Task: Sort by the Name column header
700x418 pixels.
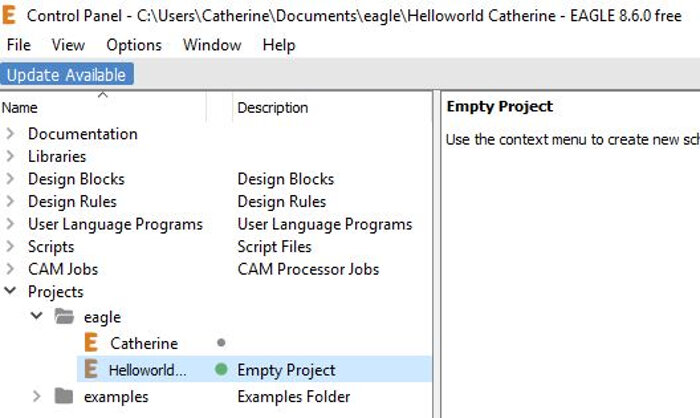Action: click(20, 108)
